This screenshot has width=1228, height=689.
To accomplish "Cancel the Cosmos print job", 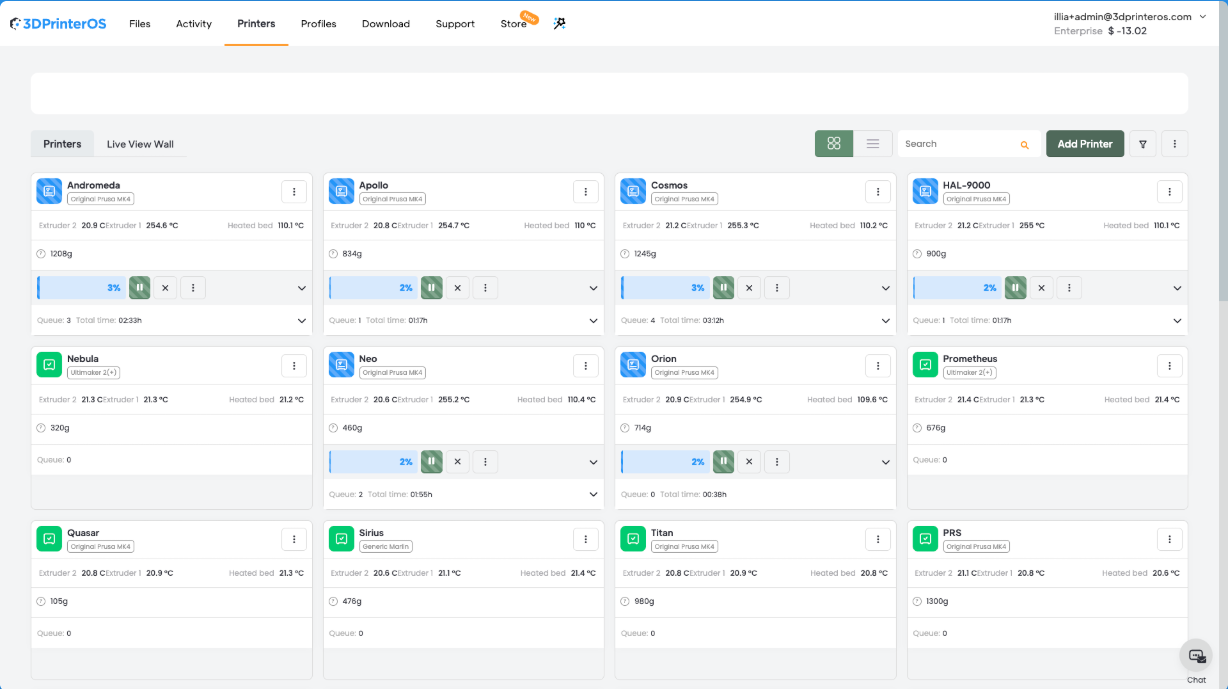I will pyautogui.click(x=749, y=288).
